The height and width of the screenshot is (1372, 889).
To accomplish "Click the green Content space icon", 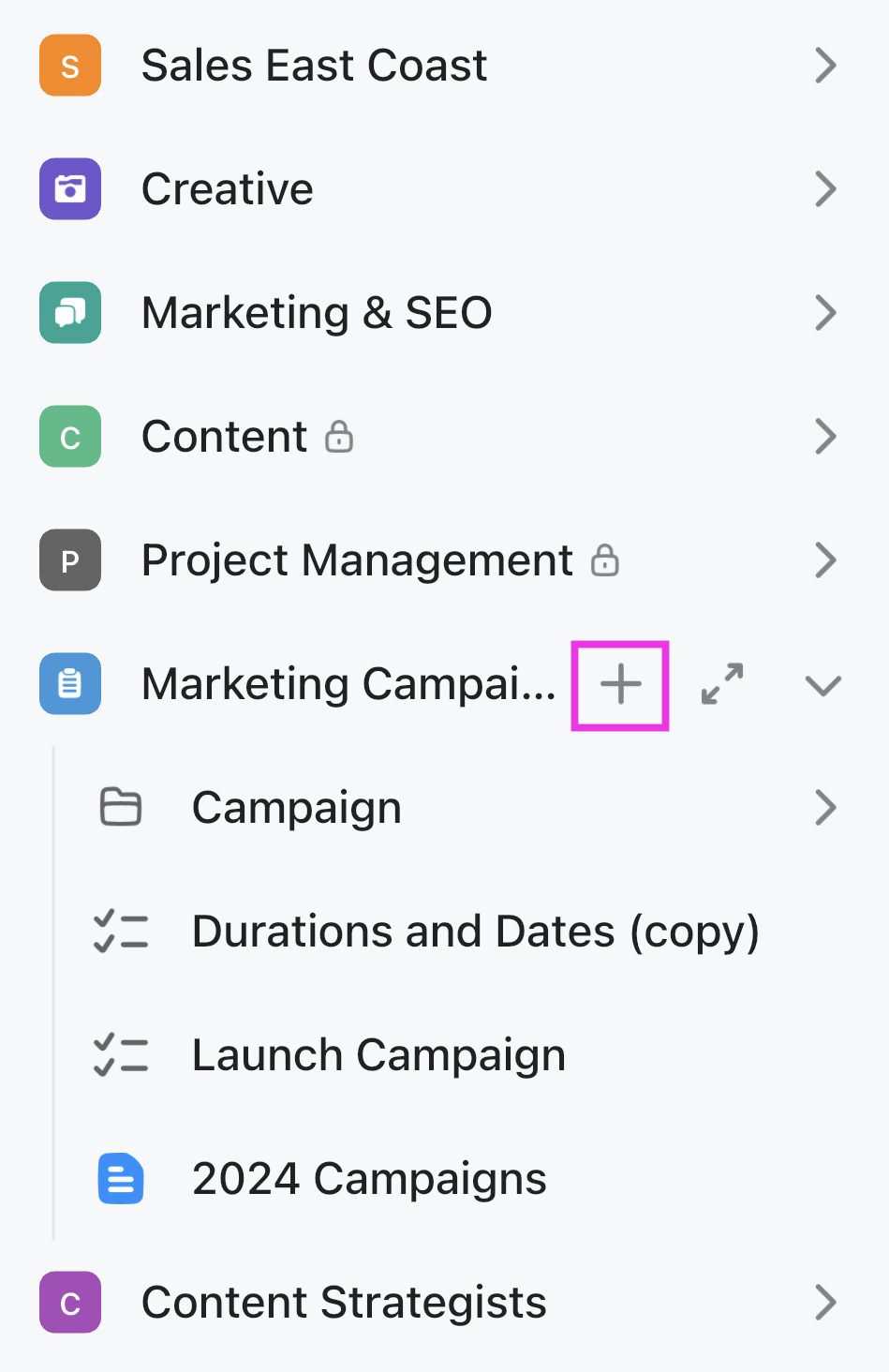I will [x=69, y=436].
